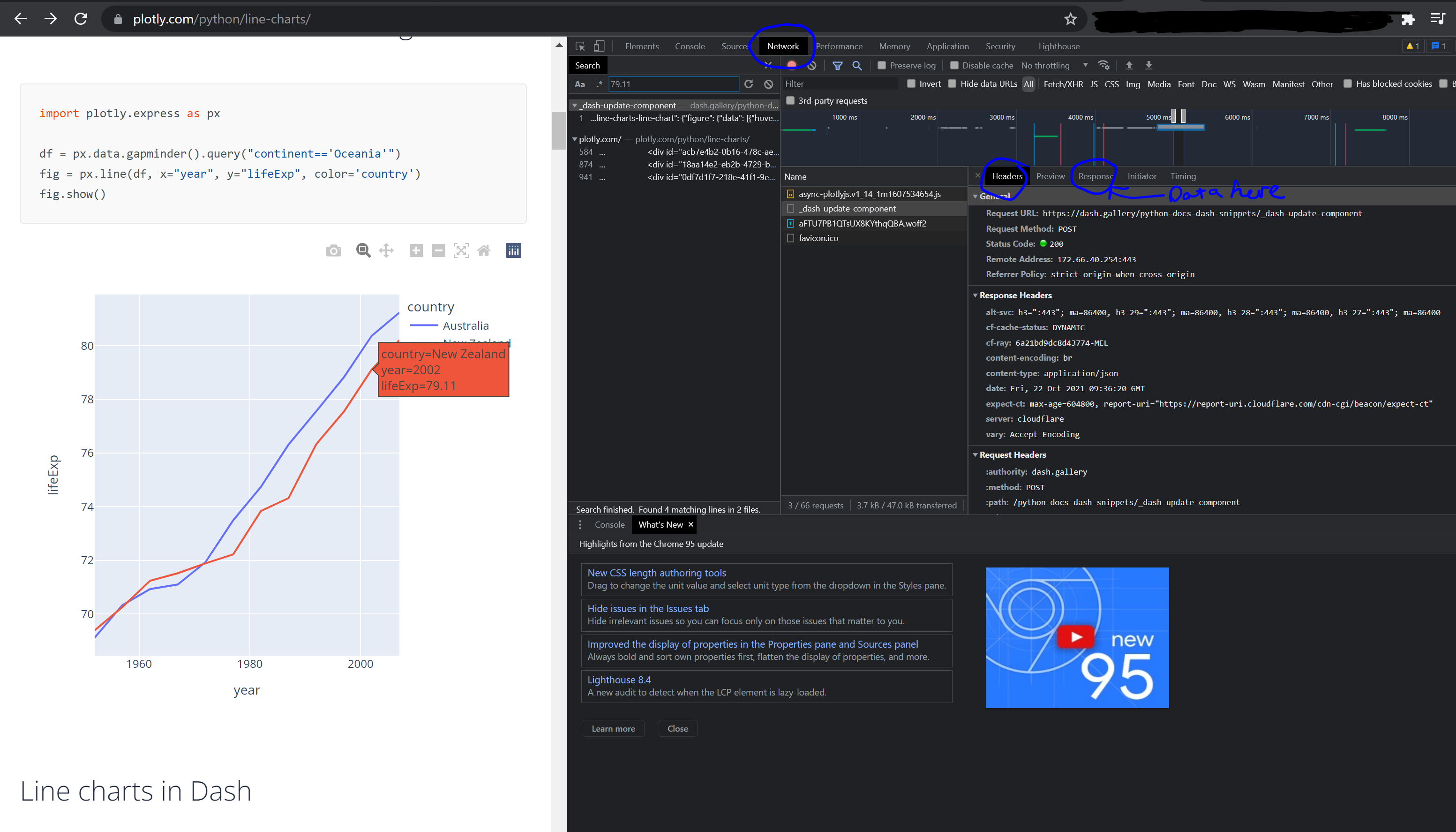This screenshot has width=1456, height=832.
Task: Collapse the Response Headers section
Action: click(975, 295)
